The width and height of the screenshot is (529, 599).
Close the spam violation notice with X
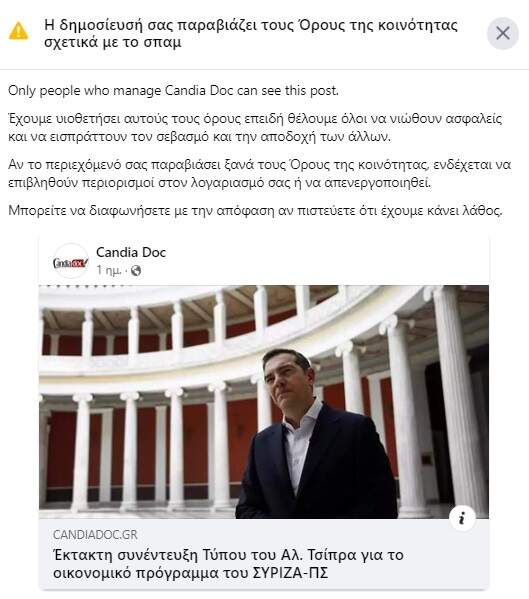(x=503, y=33)
